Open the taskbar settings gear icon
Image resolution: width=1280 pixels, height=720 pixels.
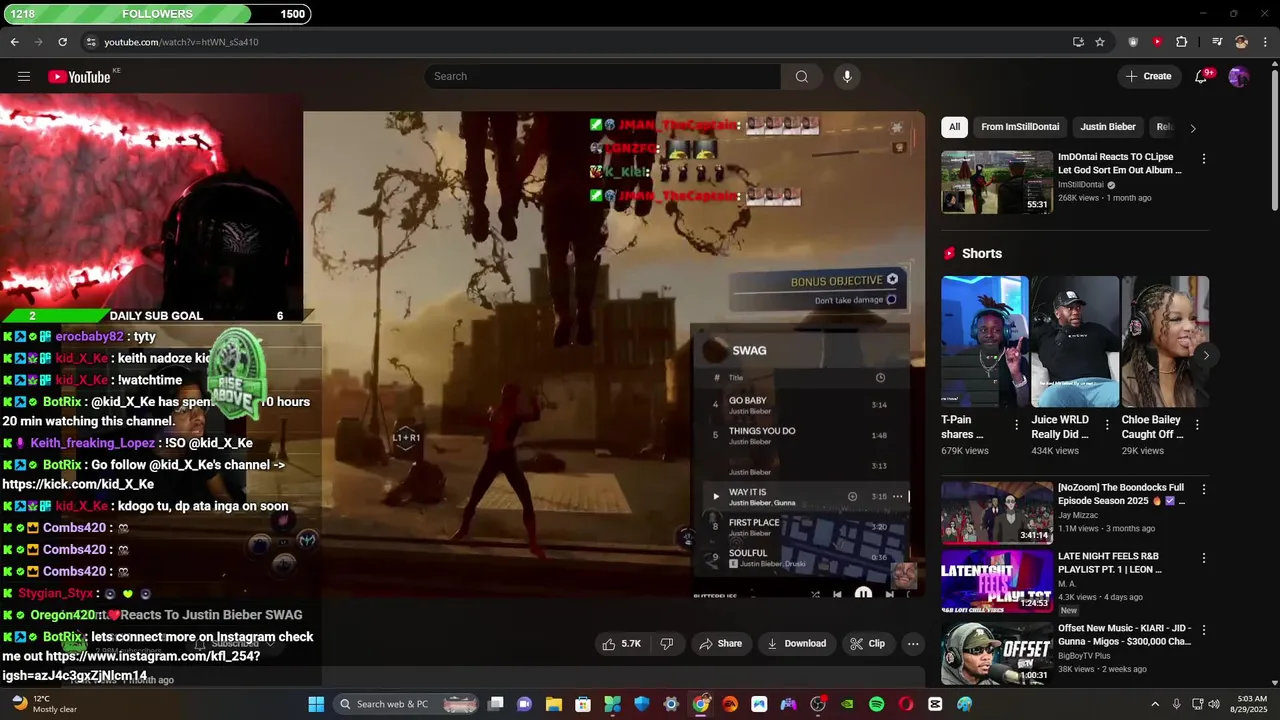[671, 704]
